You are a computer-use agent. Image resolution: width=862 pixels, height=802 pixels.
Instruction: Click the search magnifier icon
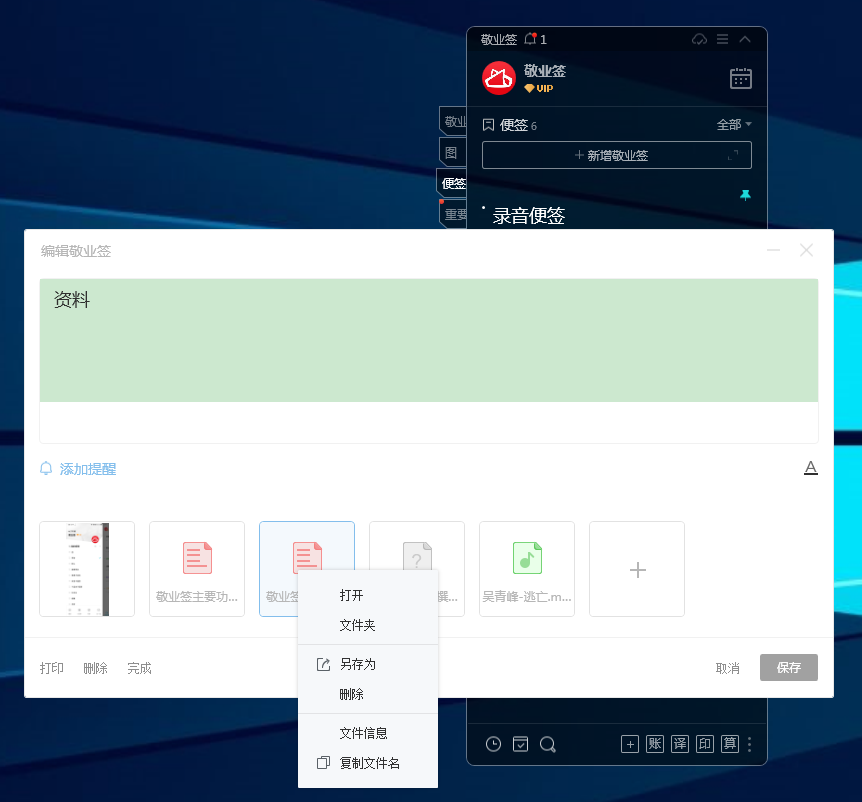(x=548, y=744)
